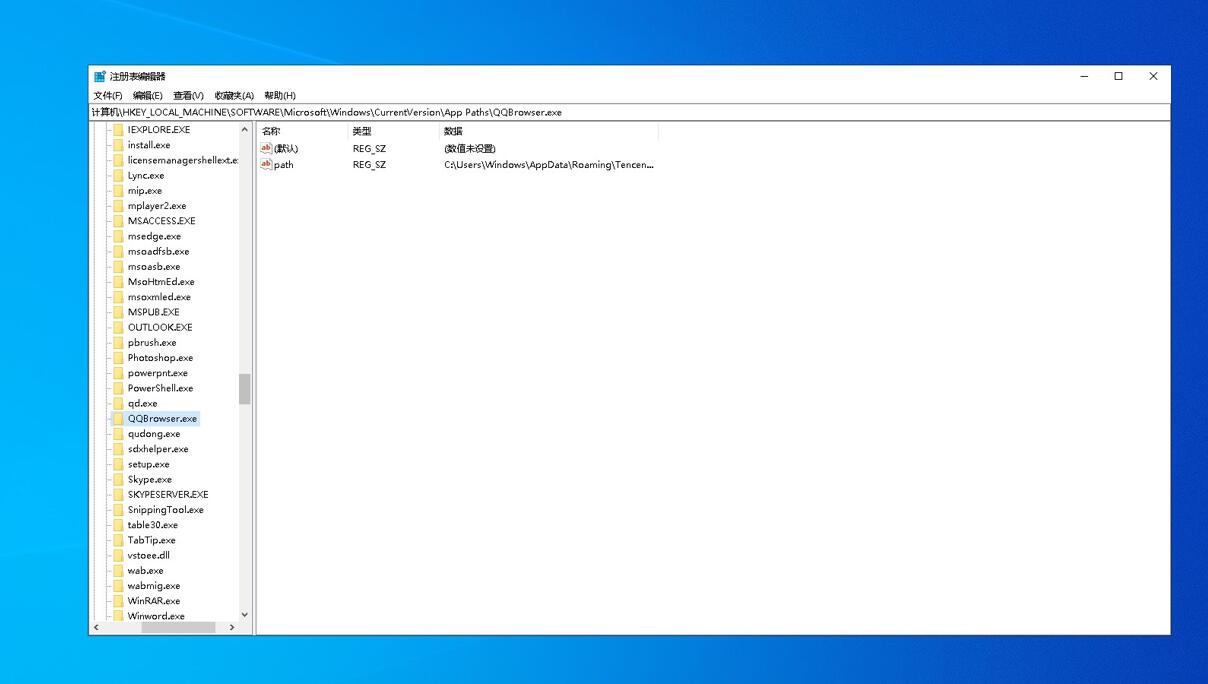Select the pbrush.exe key

pyautogui.click(x=152, y=343)
